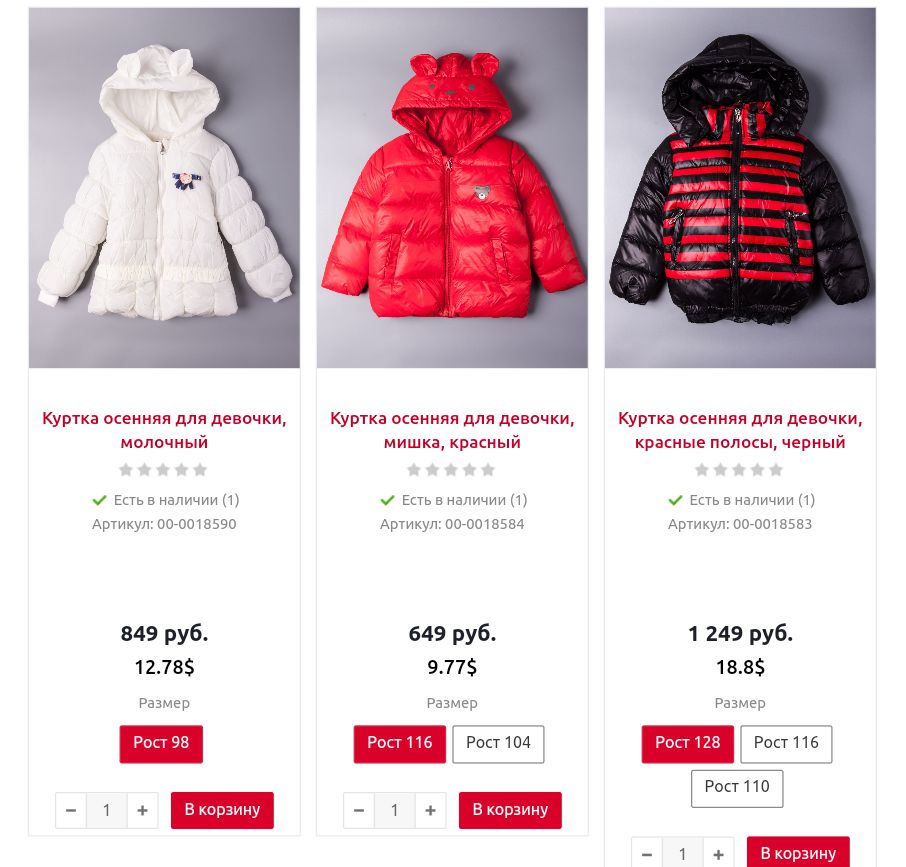Decrease quantity for the black striped jacket
The width and height of the screenshot is (906, 867).
647,854
